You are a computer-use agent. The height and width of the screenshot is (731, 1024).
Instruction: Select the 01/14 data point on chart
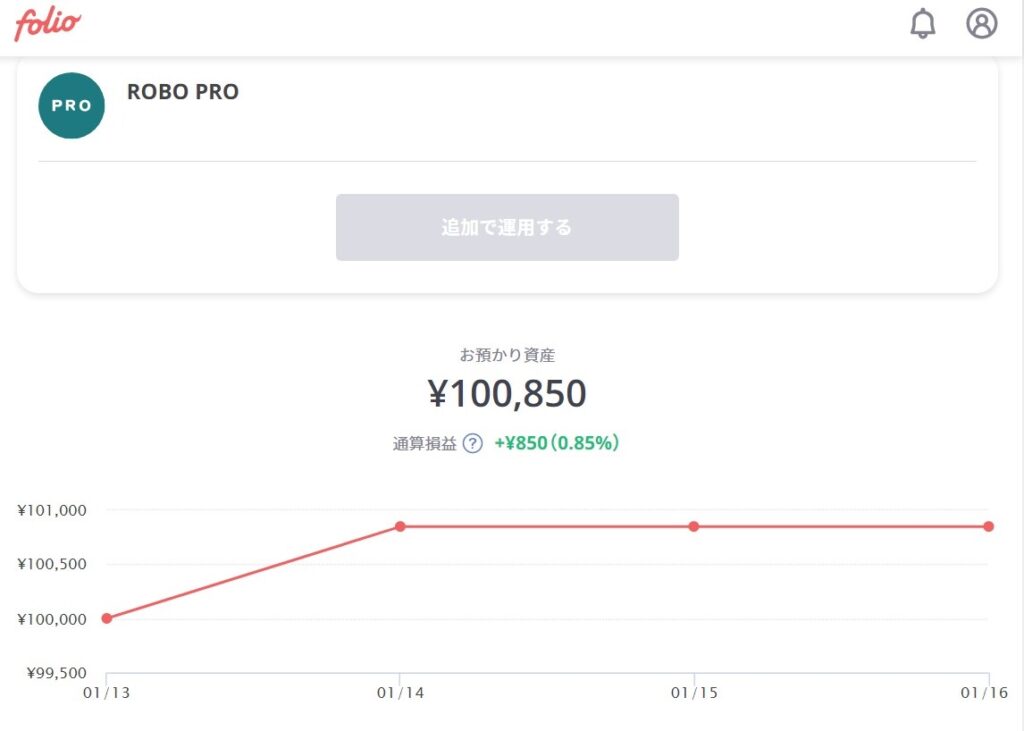(x=400, y=527)
